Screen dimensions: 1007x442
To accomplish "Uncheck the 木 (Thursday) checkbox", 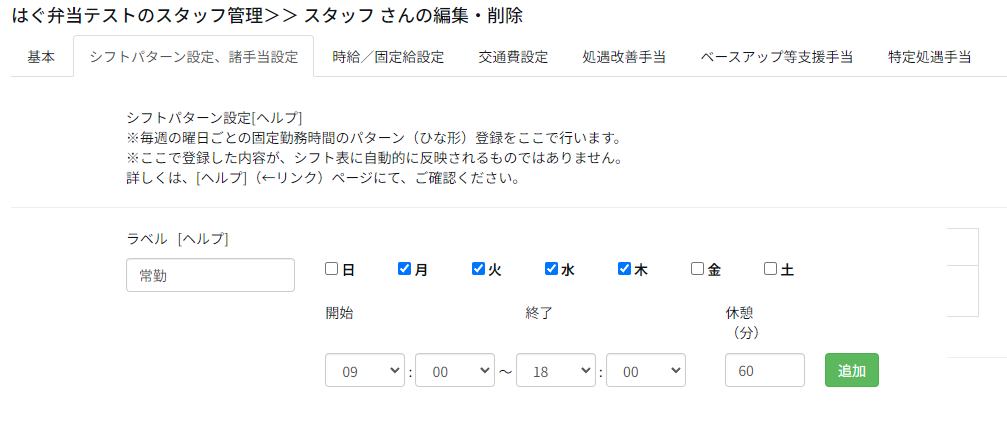I will 625,269.
